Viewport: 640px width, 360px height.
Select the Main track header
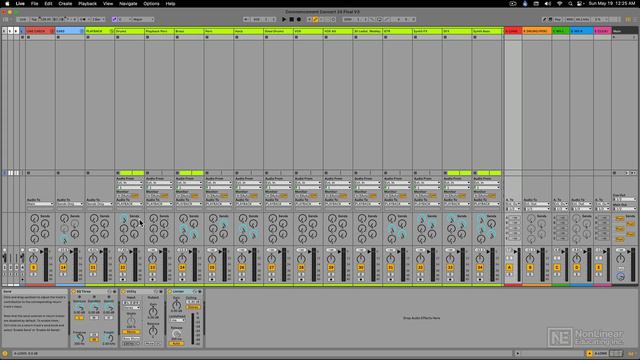624,31
